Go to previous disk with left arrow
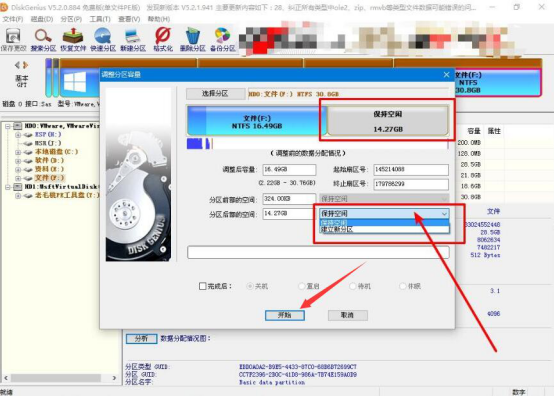Image resolution: width=554 pixels, height=396 pixels. [x=17, y=65]
